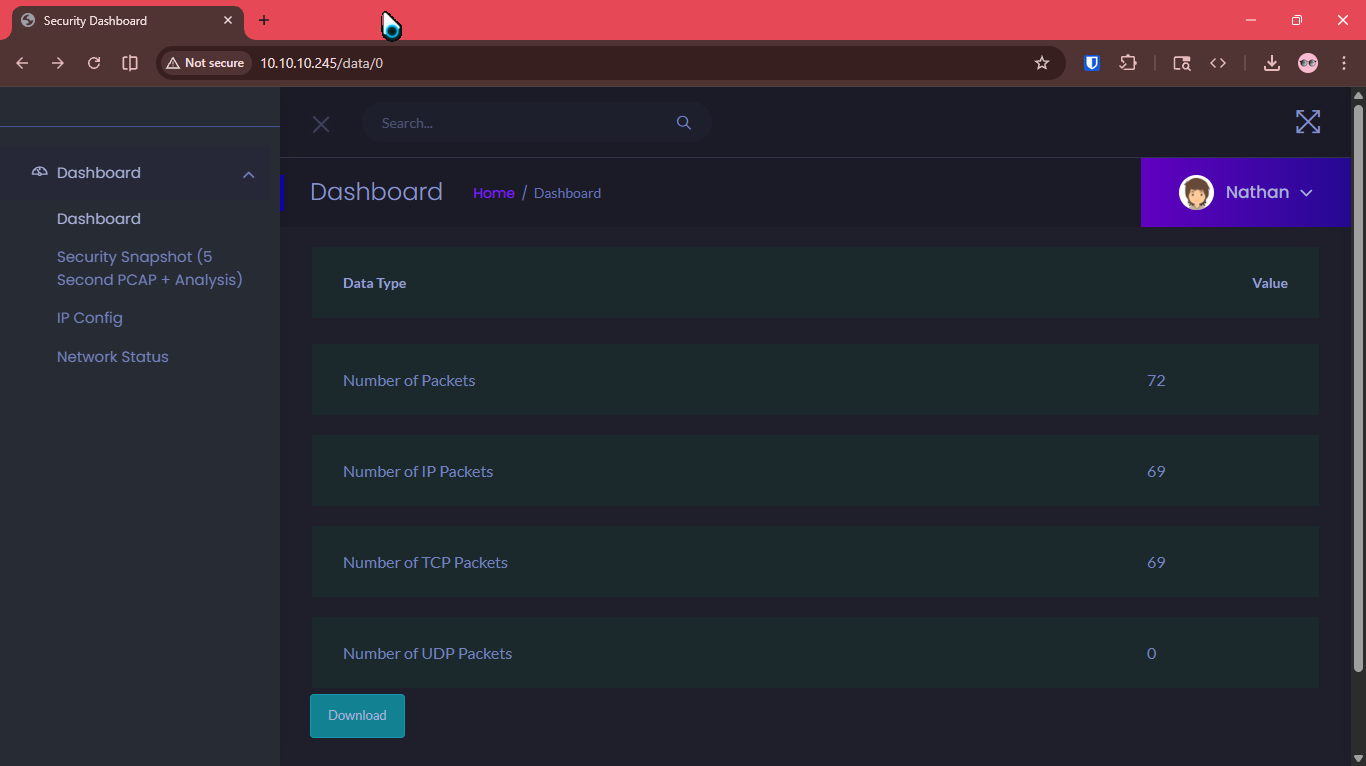The image size is (1366, 766).
Task: Reload the page
Action: [x=94, y=63]
